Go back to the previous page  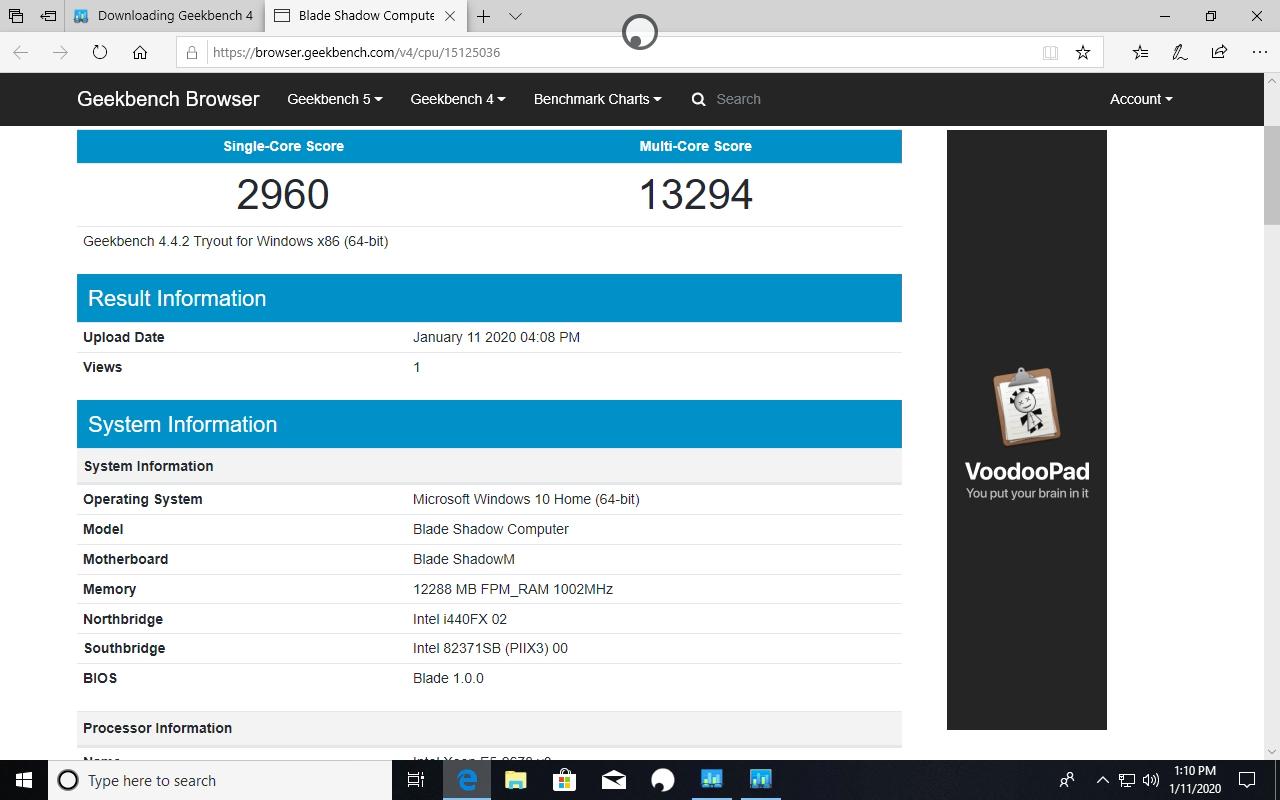21,52
